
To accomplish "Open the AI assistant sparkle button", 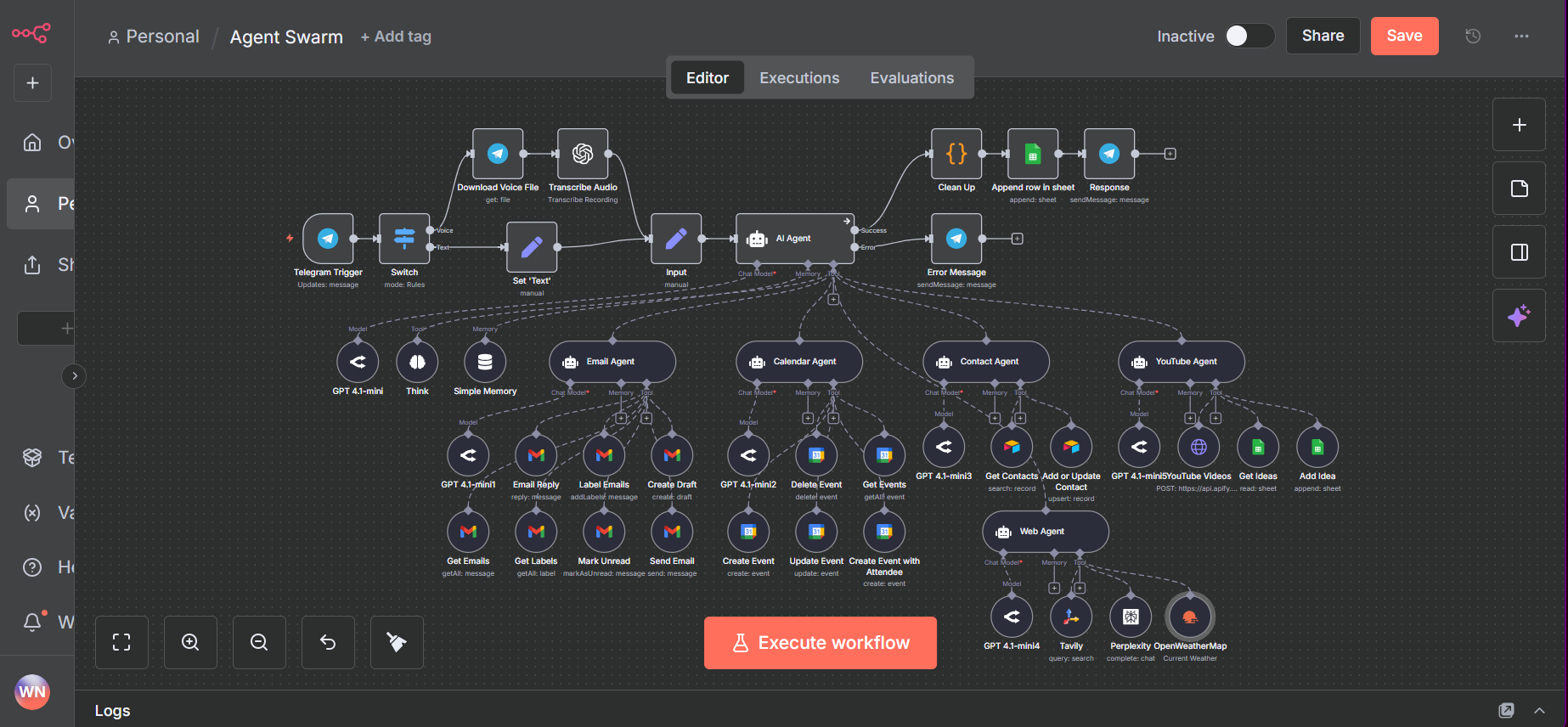I will click(x=1519, y=316).
